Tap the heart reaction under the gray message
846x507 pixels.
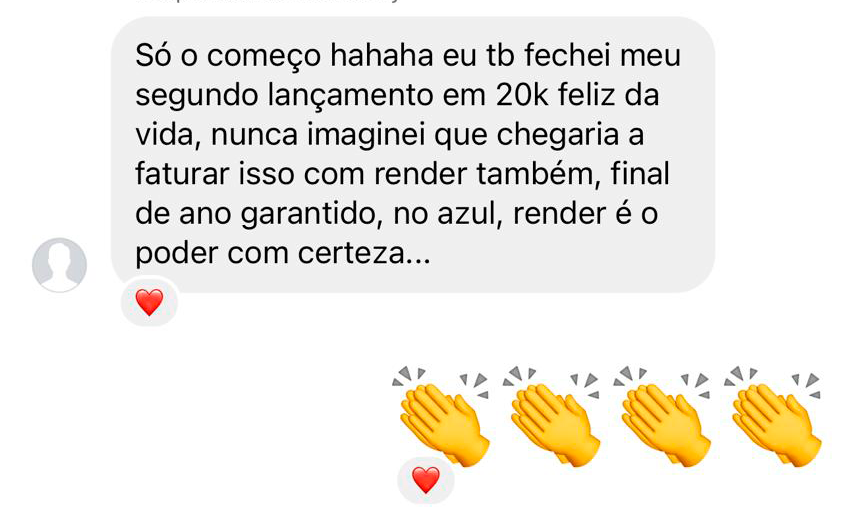click(x=149, y=302)
